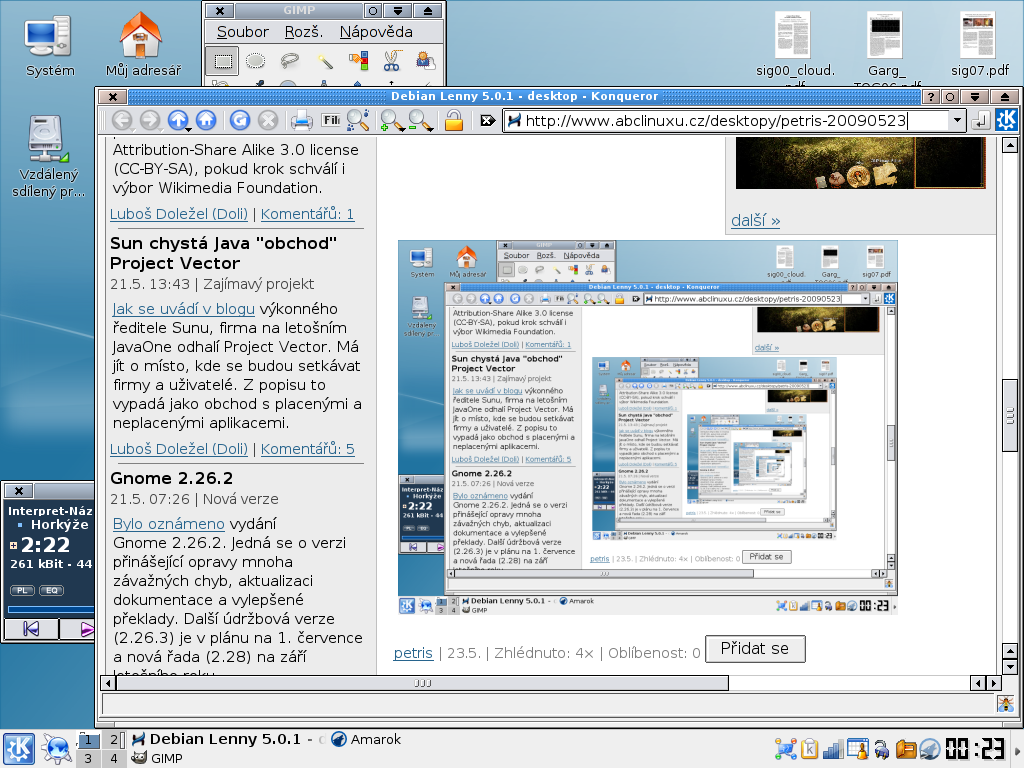Select GIMP Fuzzy Select wand tool
Viewport: 1024px width, 768px height.
tap(324, 61)
